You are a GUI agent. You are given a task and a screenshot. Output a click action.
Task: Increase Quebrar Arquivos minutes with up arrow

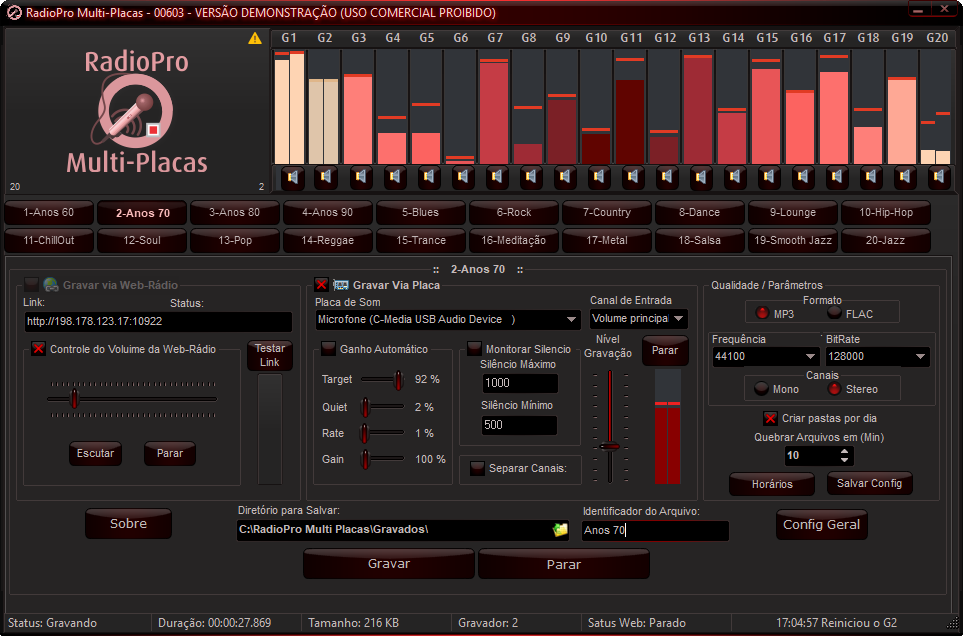845,451
